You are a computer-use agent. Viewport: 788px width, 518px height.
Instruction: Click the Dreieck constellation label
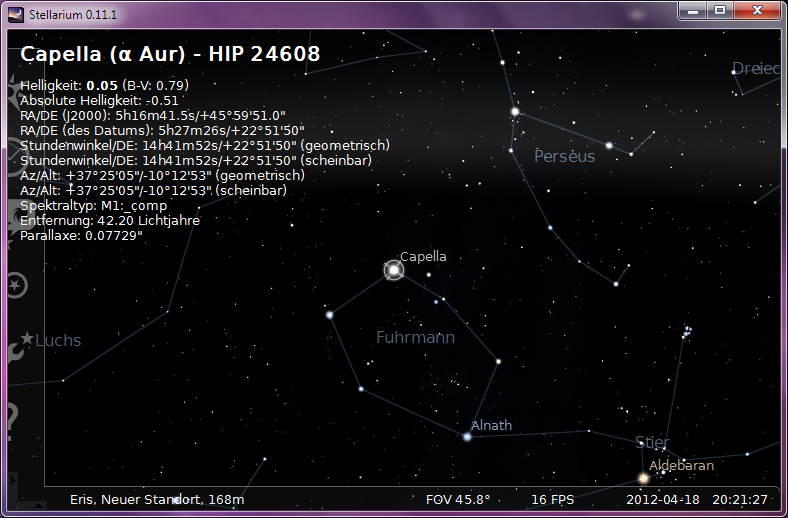755,69
